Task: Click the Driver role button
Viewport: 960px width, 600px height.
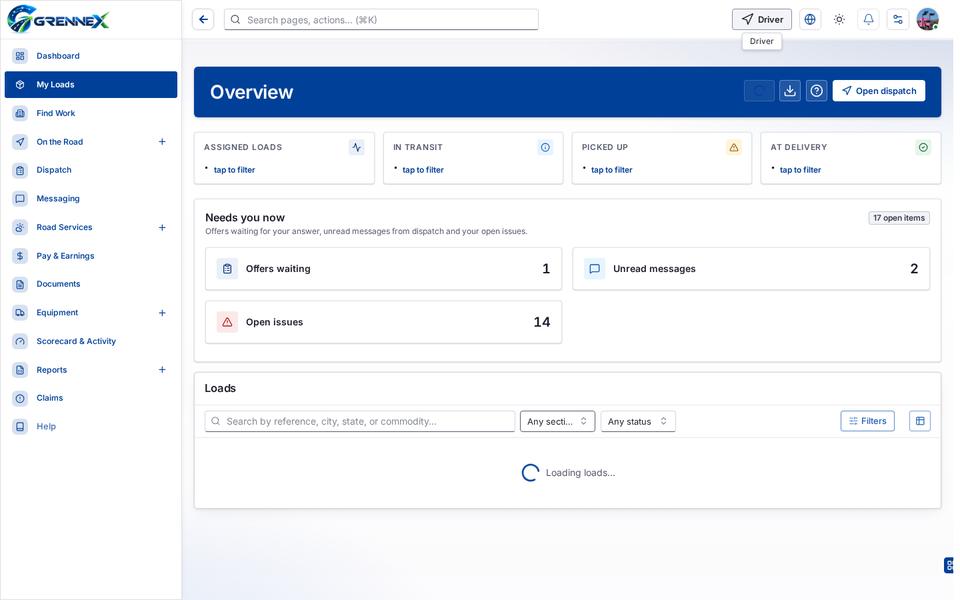Action: click(762, 20)
